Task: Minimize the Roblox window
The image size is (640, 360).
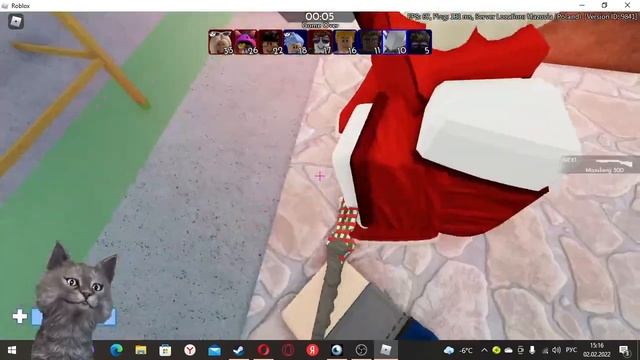Action: coord(582,5)
